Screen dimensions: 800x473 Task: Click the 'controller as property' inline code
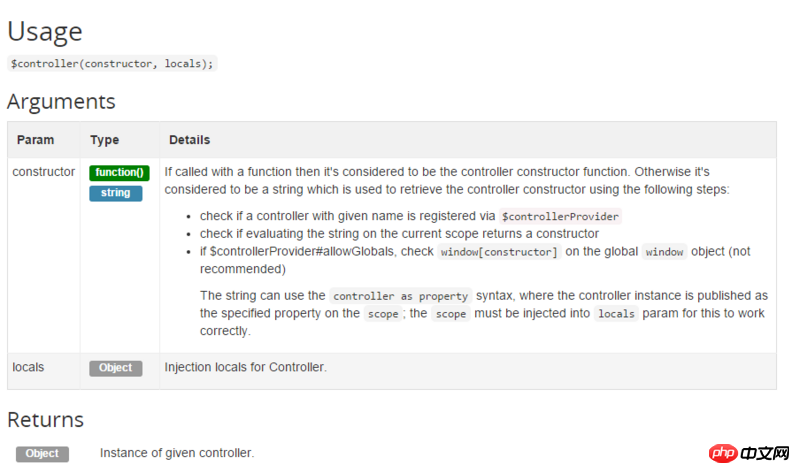coord(400,296)
